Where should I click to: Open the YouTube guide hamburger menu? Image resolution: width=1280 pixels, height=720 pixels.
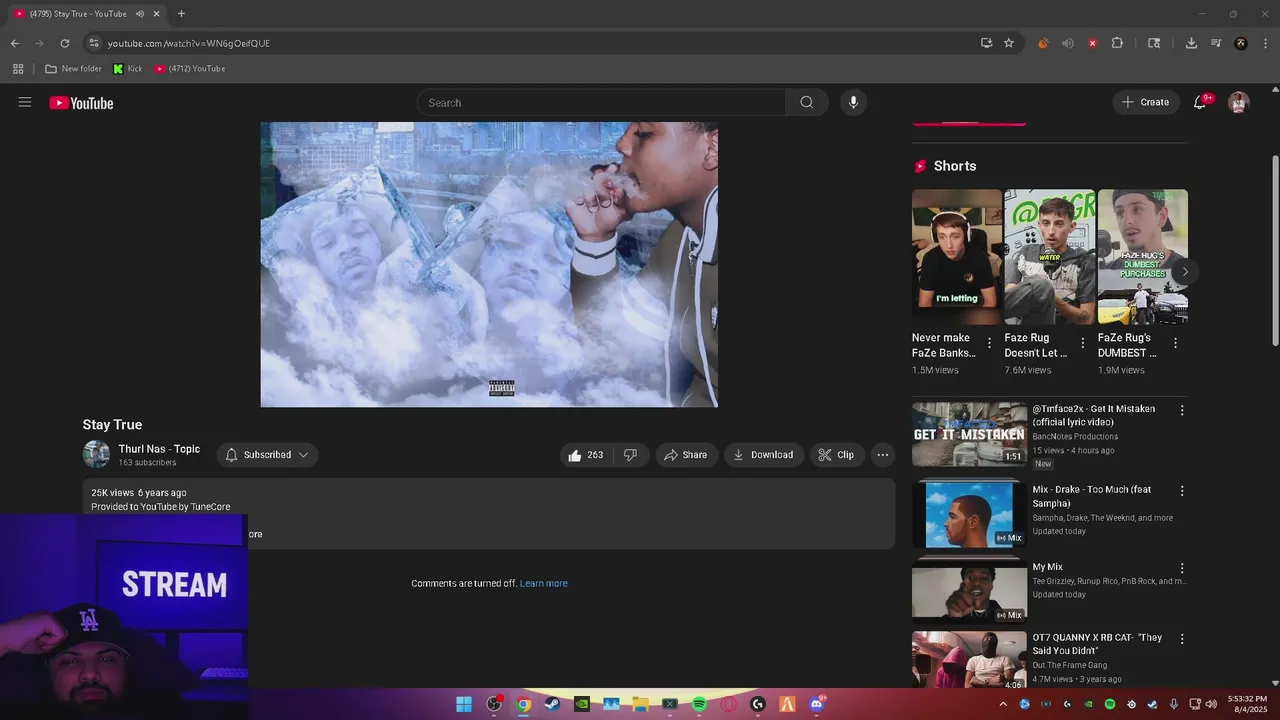[x=25, y=102]
